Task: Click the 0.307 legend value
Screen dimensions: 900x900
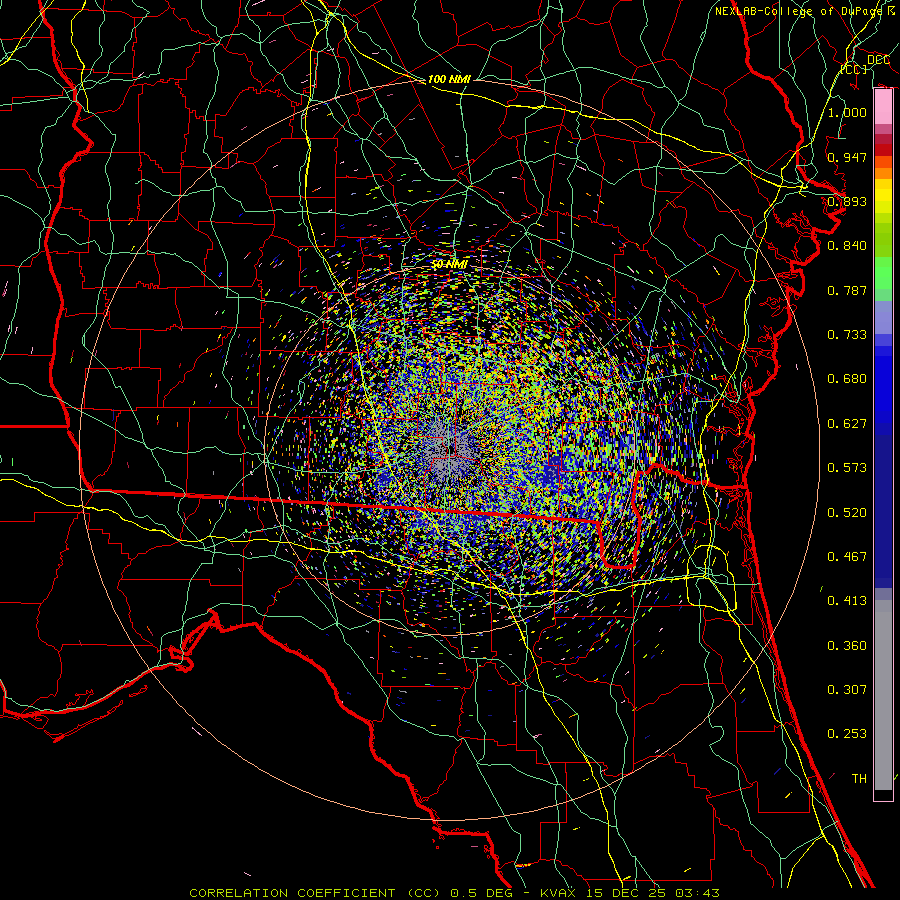Action: 847,690
